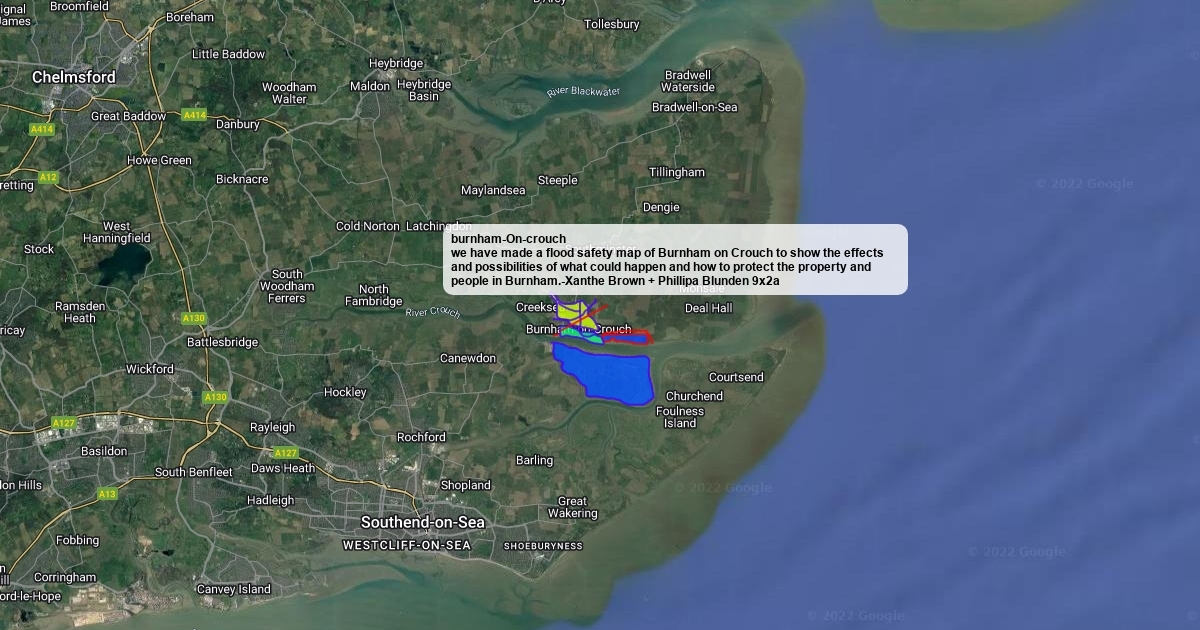Click the A127 shield near Daws Heath
1200x630 pixels.
point(285,453)
